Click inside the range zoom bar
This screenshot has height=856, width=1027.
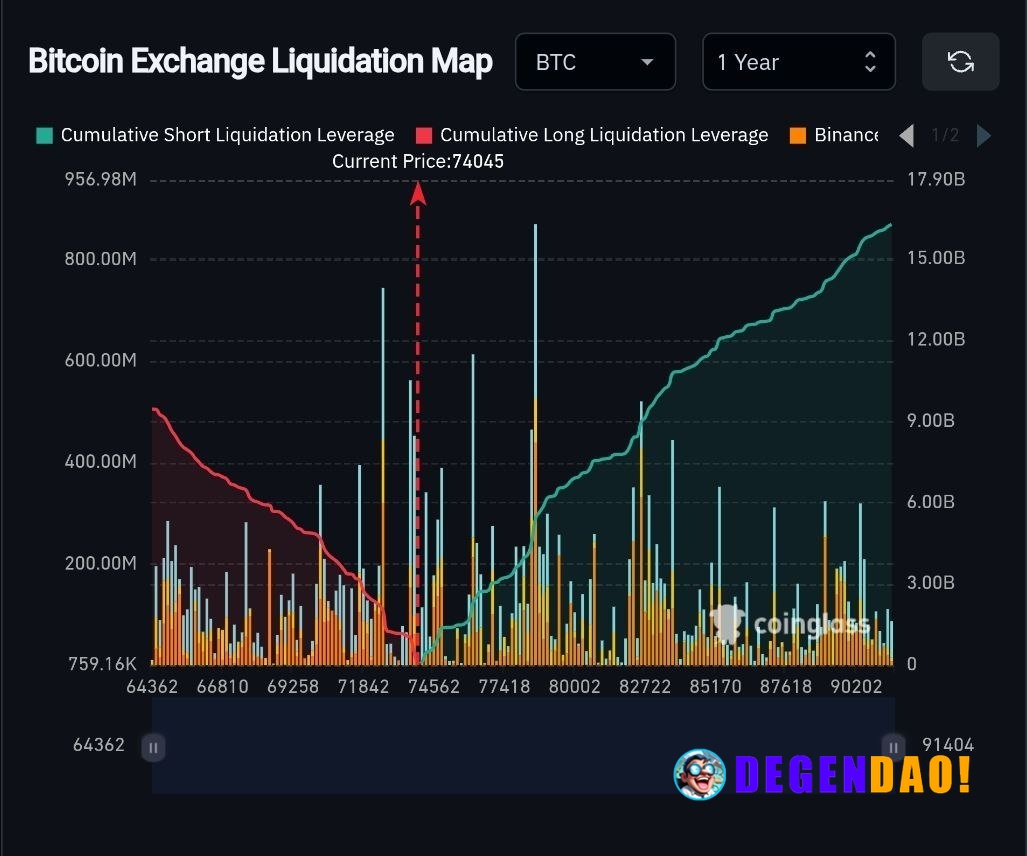coord(523,745)
